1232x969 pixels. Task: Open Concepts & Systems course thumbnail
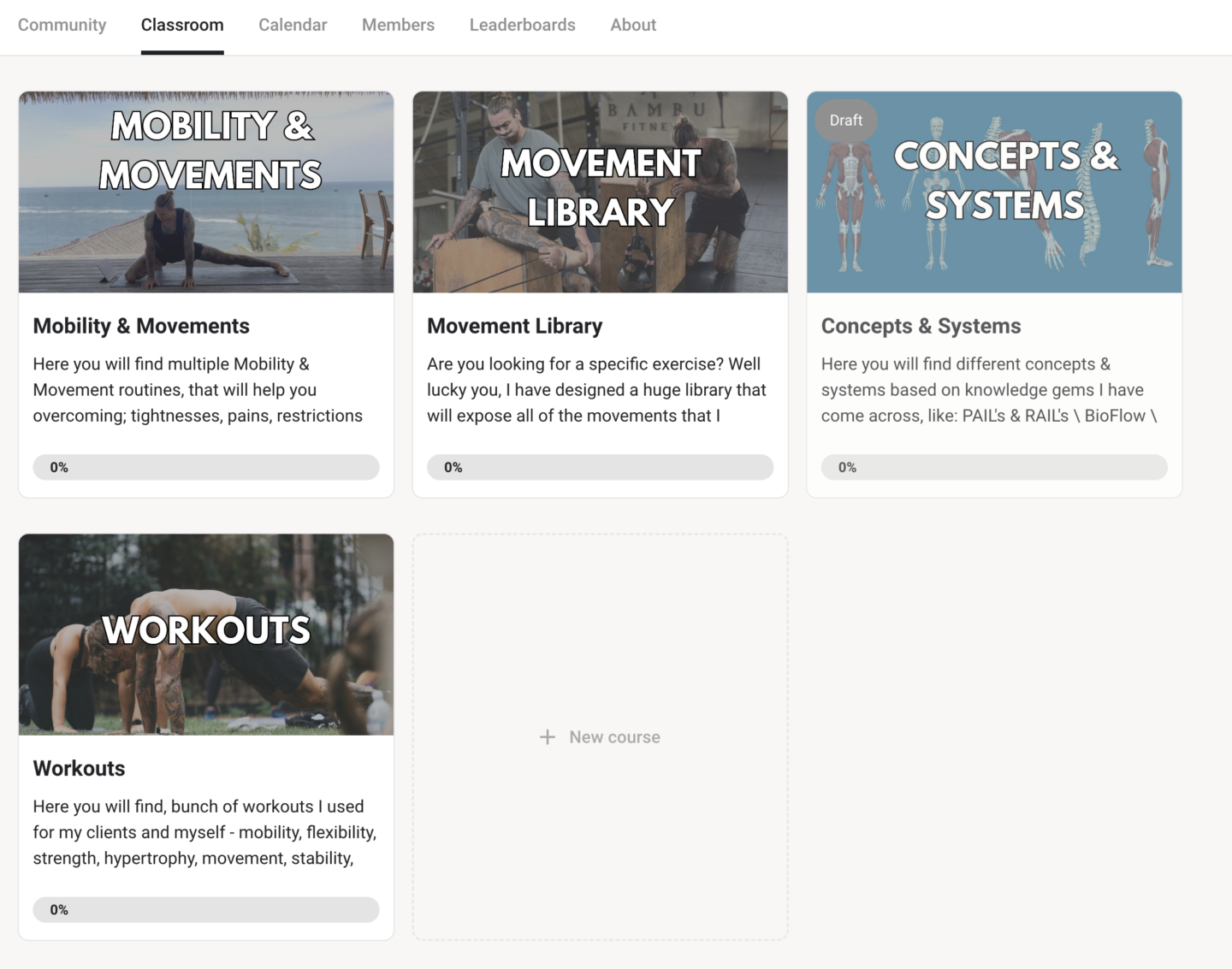coord(994,192)
